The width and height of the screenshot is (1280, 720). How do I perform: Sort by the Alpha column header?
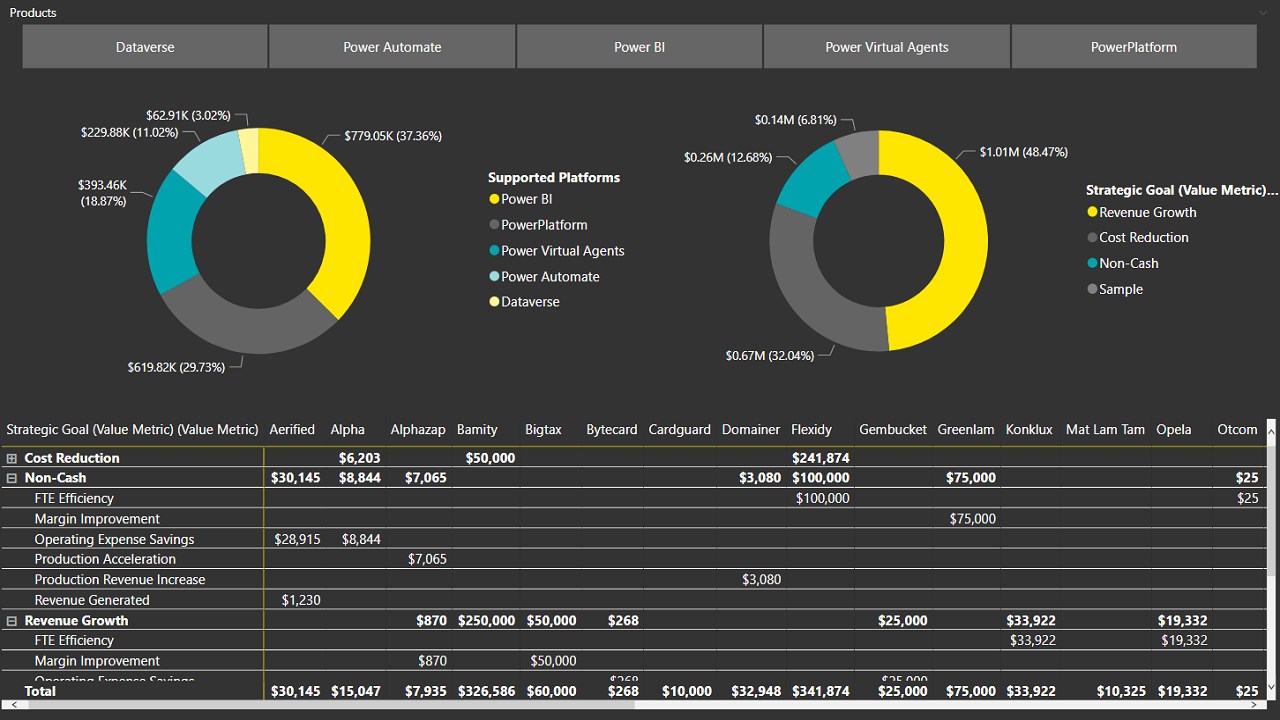[x=348, y=429]
